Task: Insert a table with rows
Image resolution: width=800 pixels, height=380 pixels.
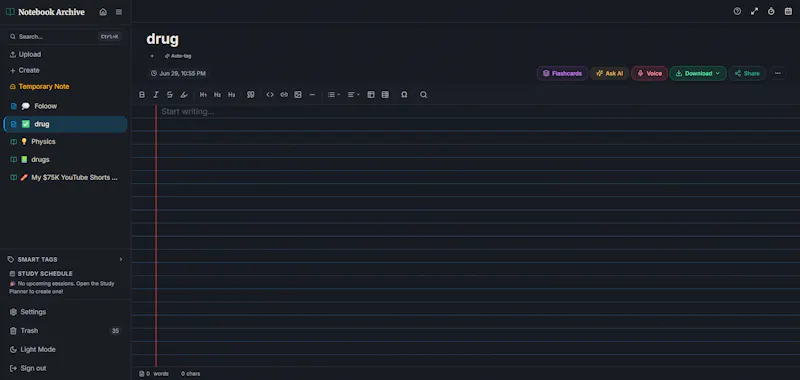Action: [x=385, y=95]
